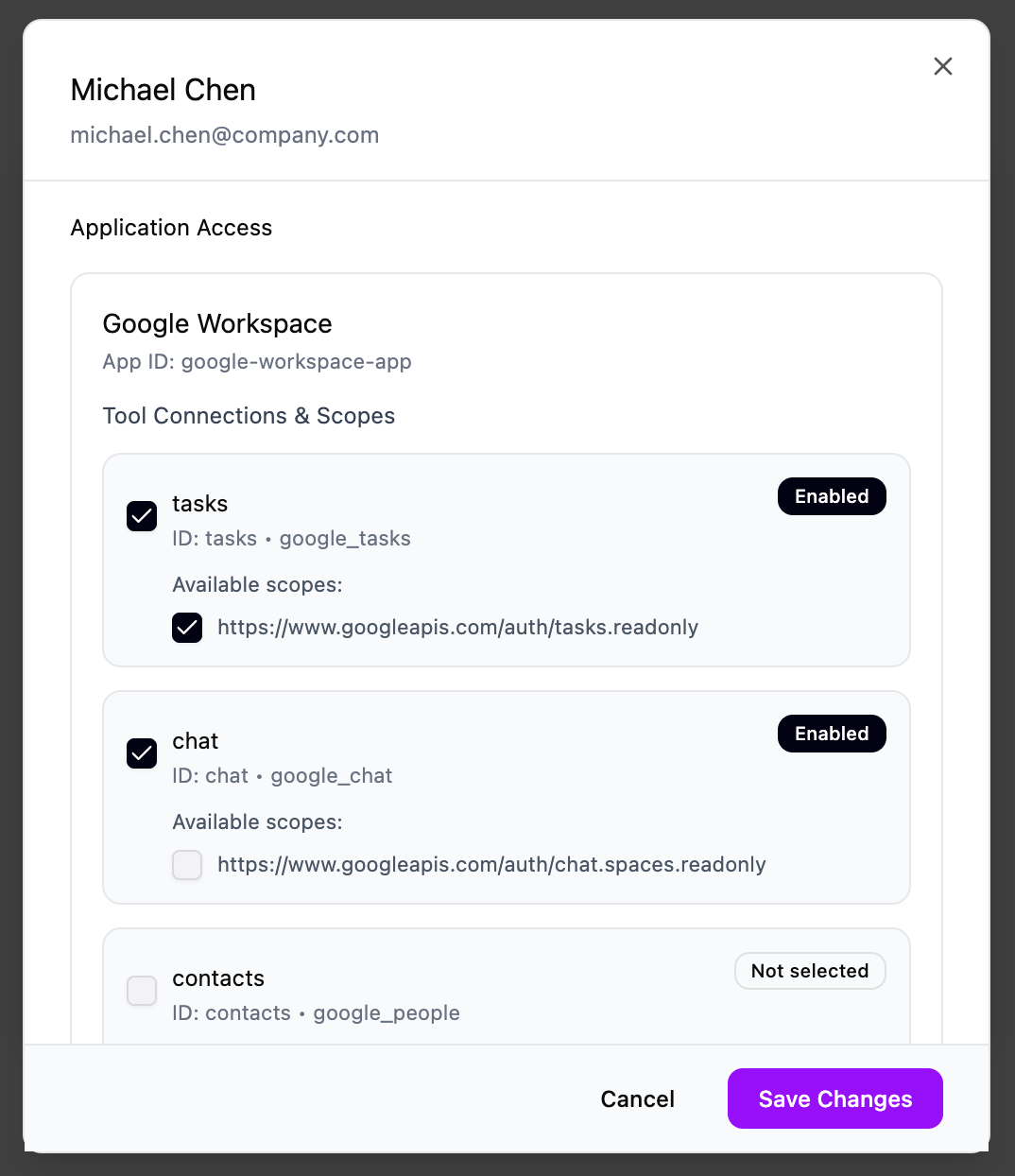Click the contacts tool name label

218,978
